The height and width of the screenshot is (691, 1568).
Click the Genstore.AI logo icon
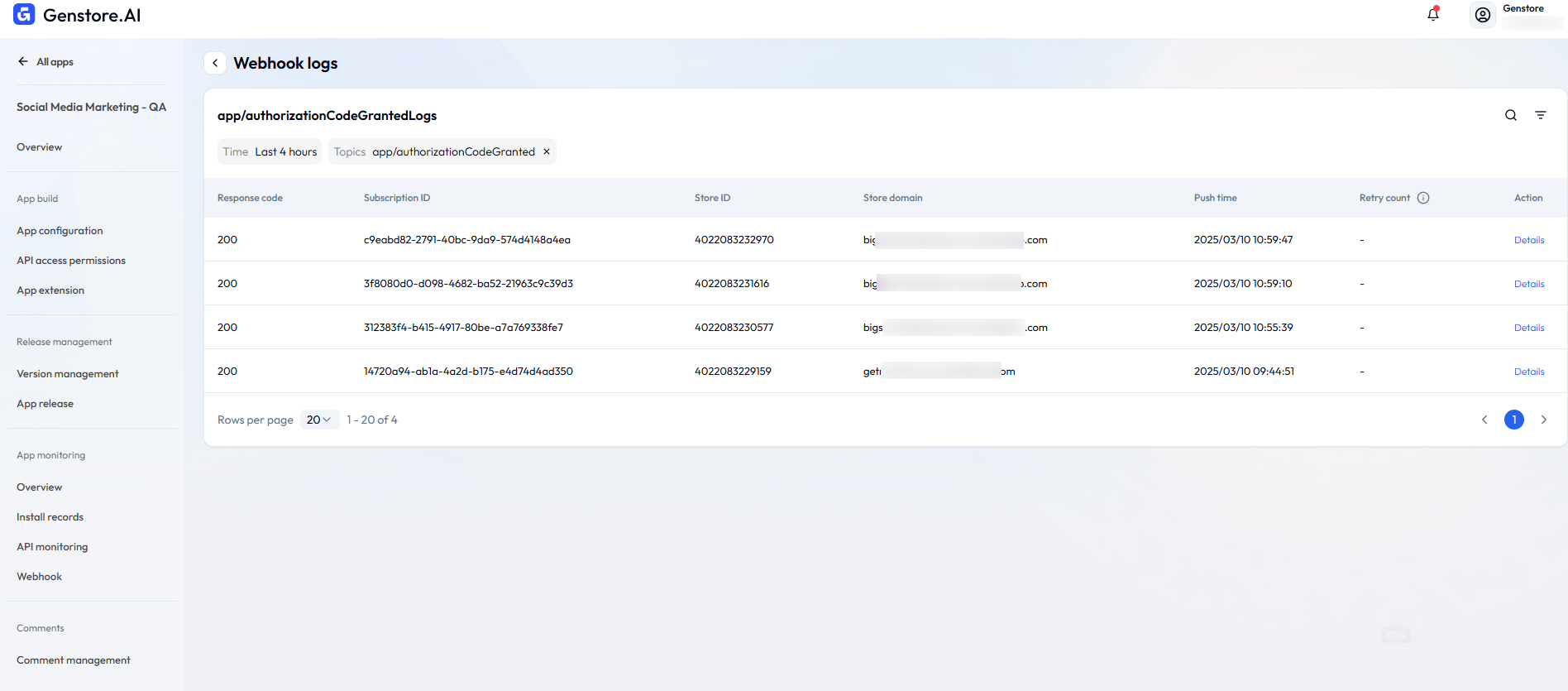tap(24, 14)
